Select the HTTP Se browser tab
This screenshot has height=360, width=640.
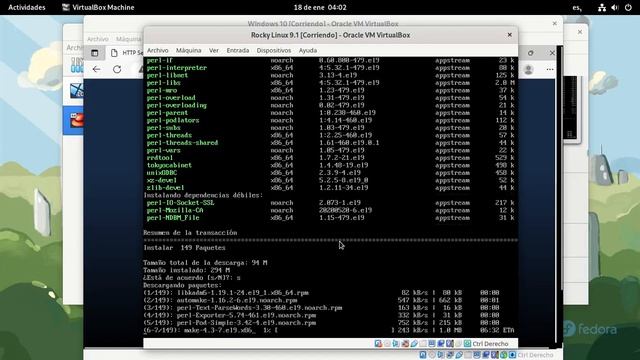127,53
